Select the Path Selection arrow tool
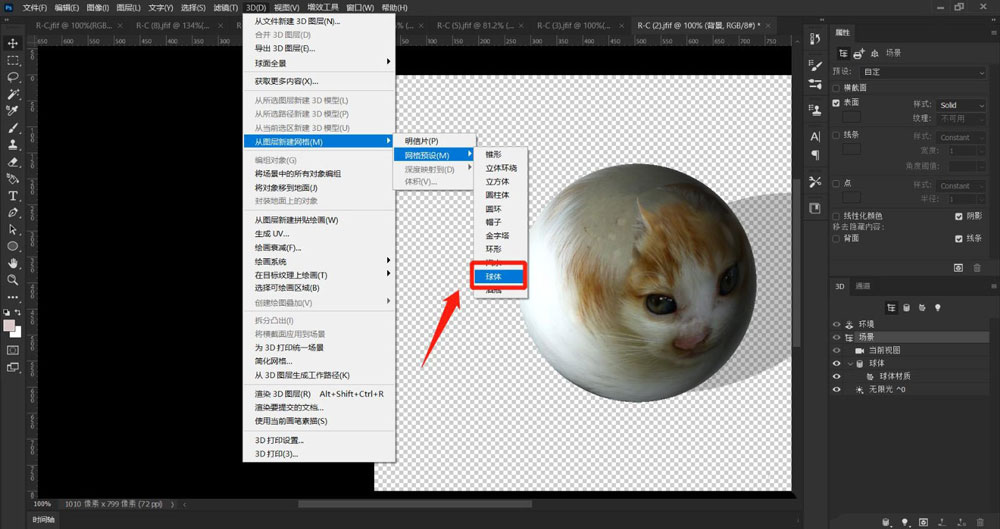The width and height of the screenshot is (1000, 529). coord(12,230)
